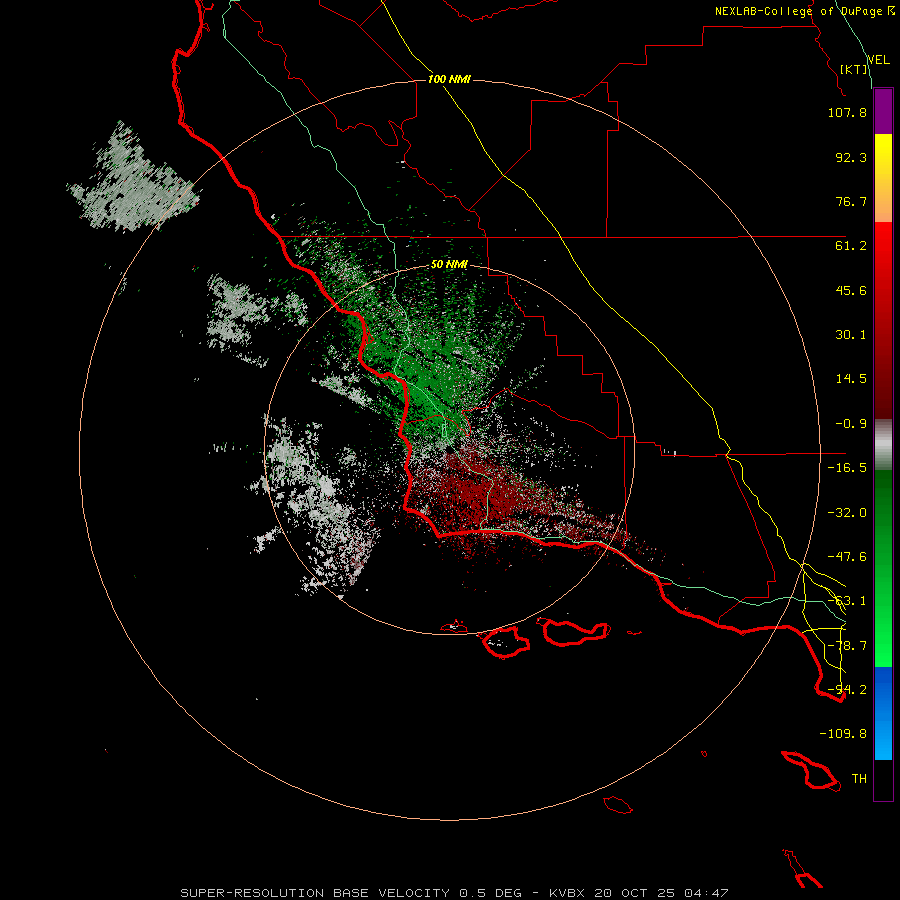The width and height of the screenshot is (900, 900).
Task: Click the -109.8 velocity scale value
Action: [843, 734]
